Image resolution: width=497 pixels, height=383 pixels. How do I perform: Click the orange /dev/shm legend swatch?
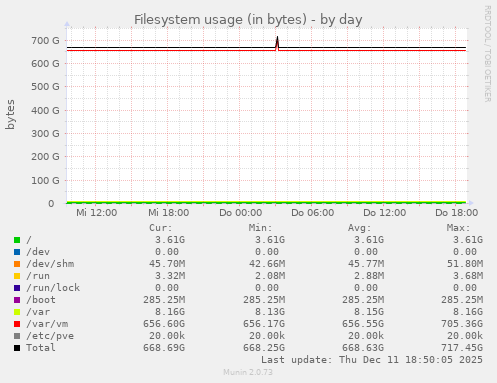(x=17, y=264)
